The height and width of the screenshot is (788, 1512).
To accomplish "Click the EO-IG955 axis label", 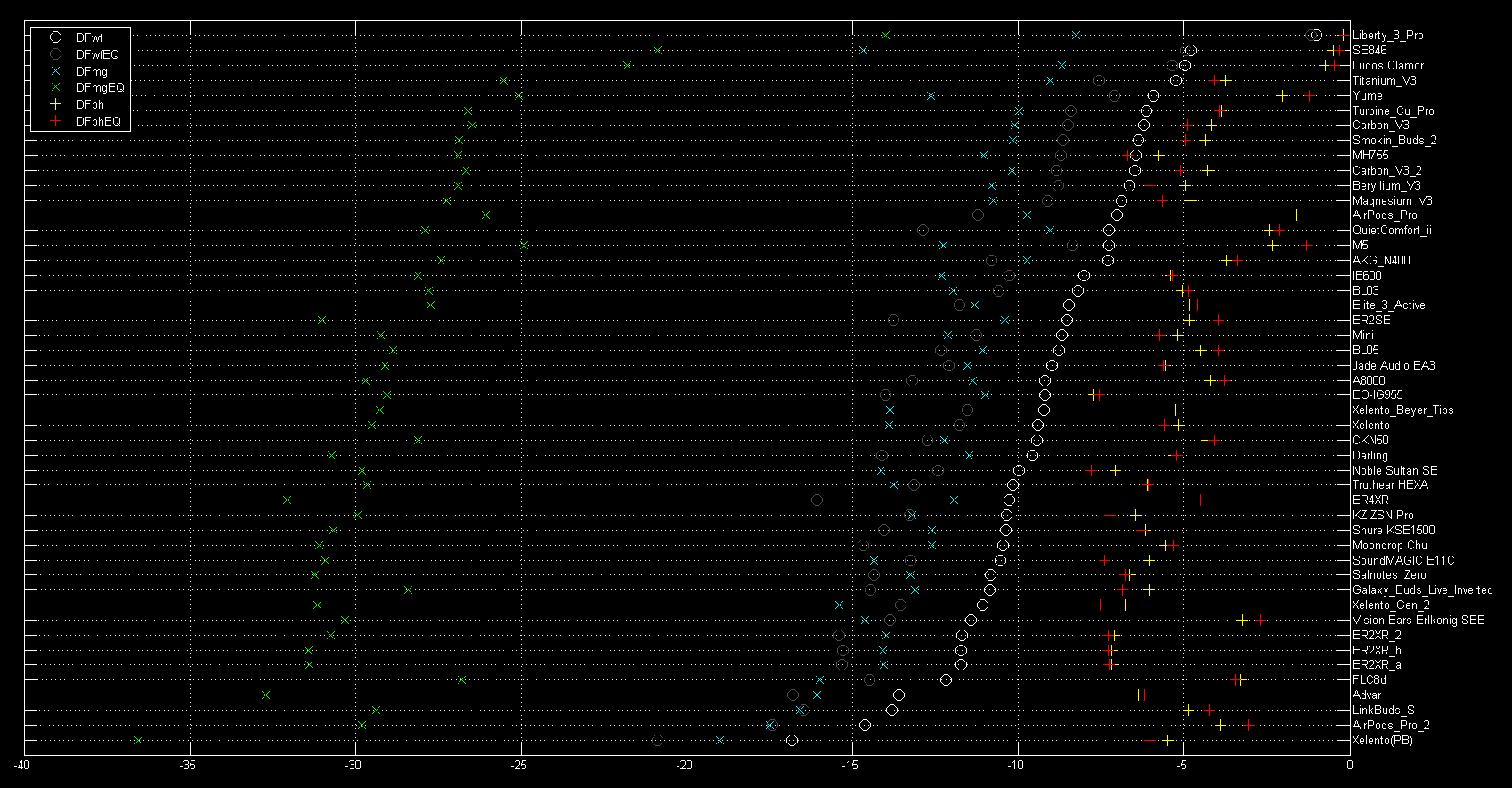I will point(1378,394).
